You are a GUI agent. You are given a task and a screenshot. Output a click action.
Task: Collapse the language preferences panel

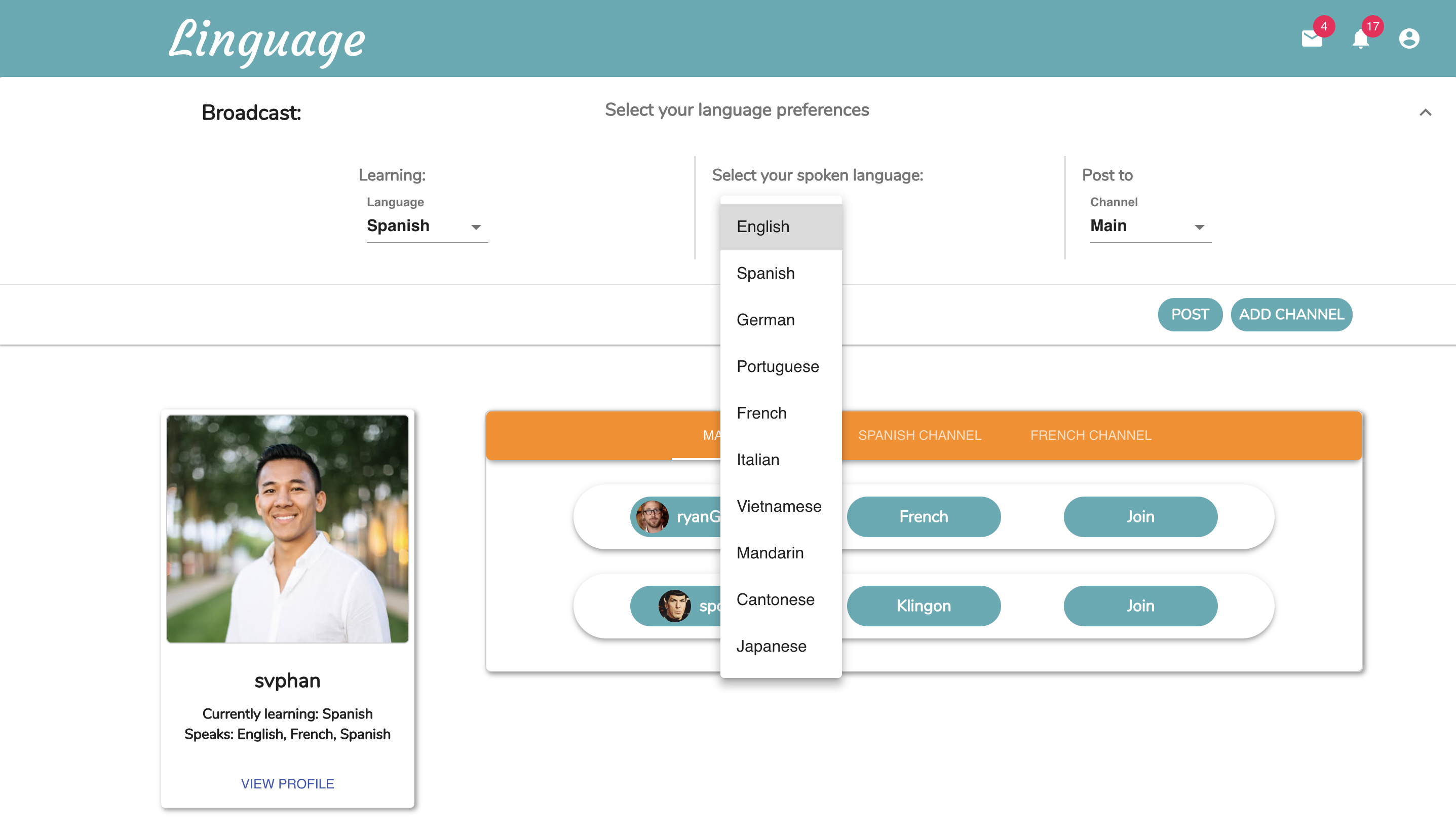[1426, 112]
